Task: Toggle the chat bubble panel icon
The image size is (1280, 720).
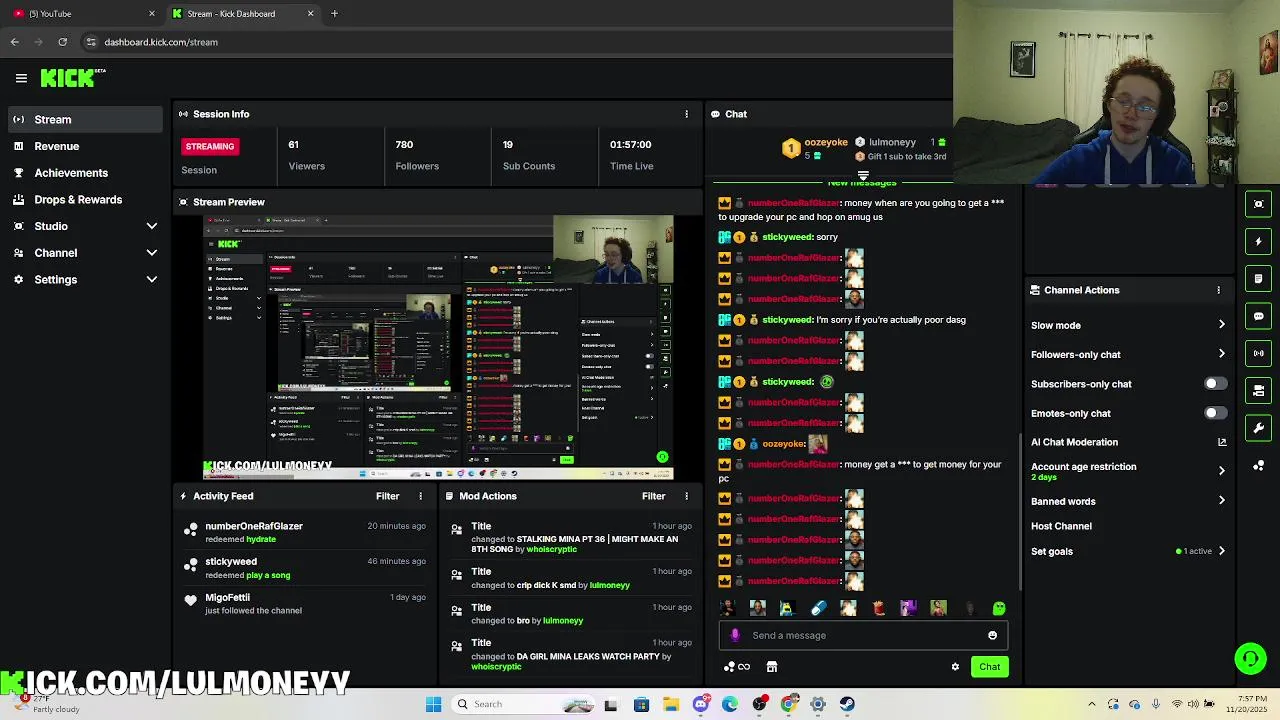Action: 1259,316
